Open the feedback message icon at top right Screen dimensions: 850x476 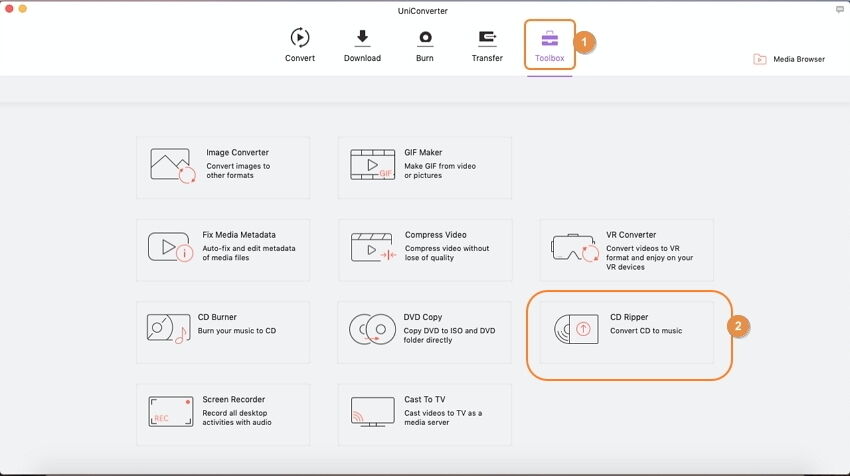840,10
